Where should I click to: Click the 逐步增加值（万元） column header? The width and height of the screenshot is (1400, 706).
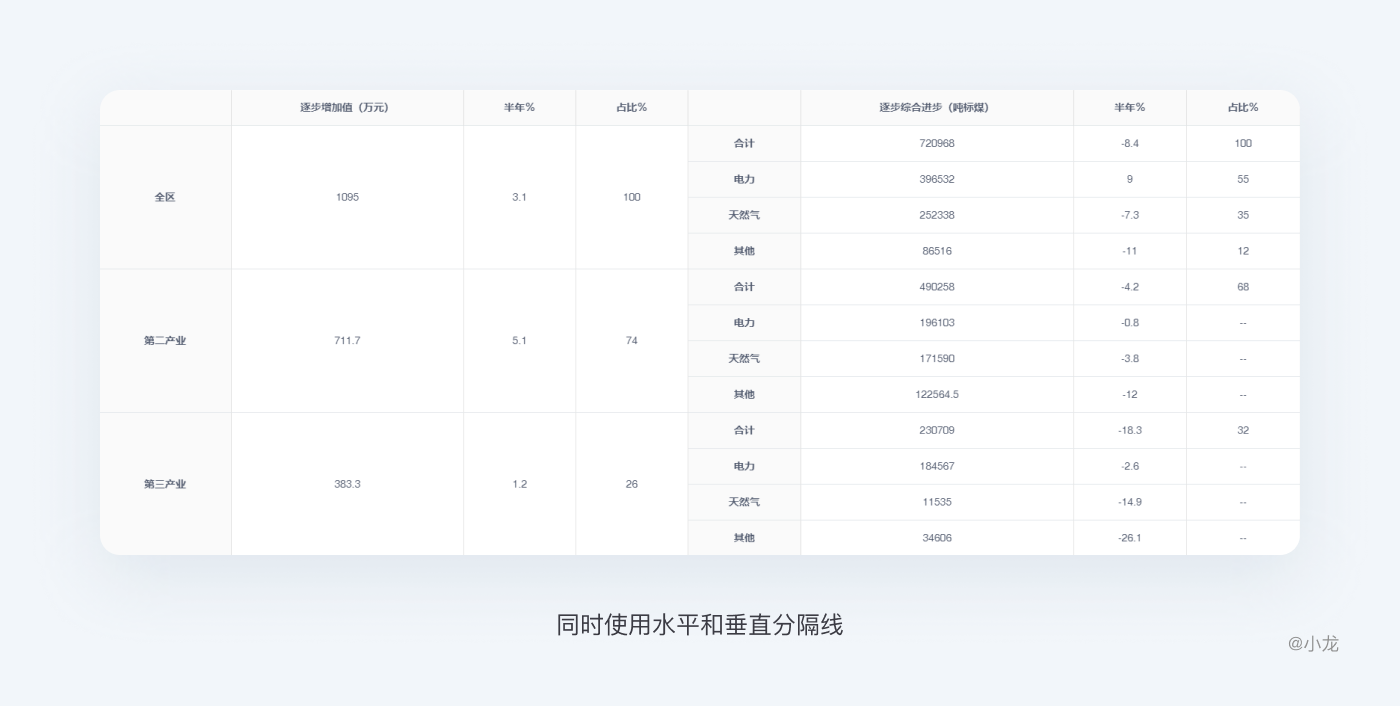click(x=346, y=107)
